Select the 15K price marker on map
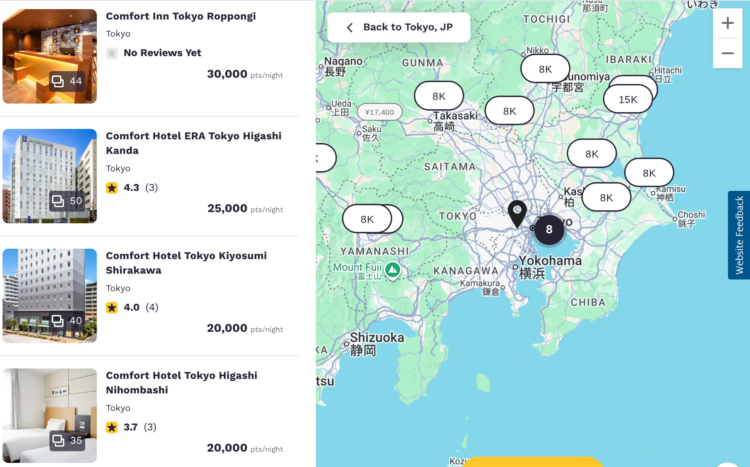The image size is (750, 467). tap(628, 100)
